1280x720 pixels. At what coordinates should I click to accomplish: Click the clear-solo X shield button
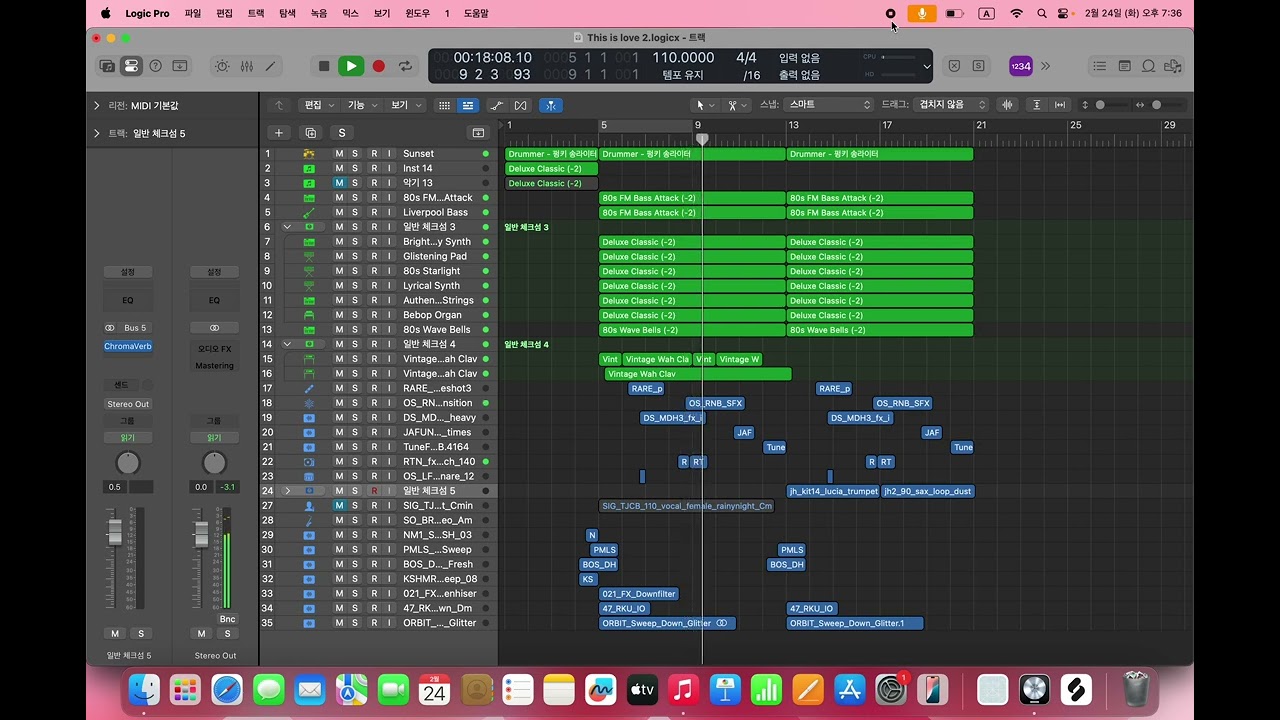954,66
